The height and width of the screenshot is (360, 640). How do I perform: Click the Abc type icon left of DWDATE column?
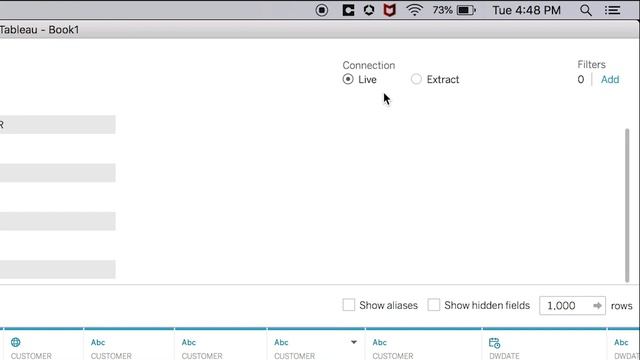pyautogui.click(x=380, y=342)
